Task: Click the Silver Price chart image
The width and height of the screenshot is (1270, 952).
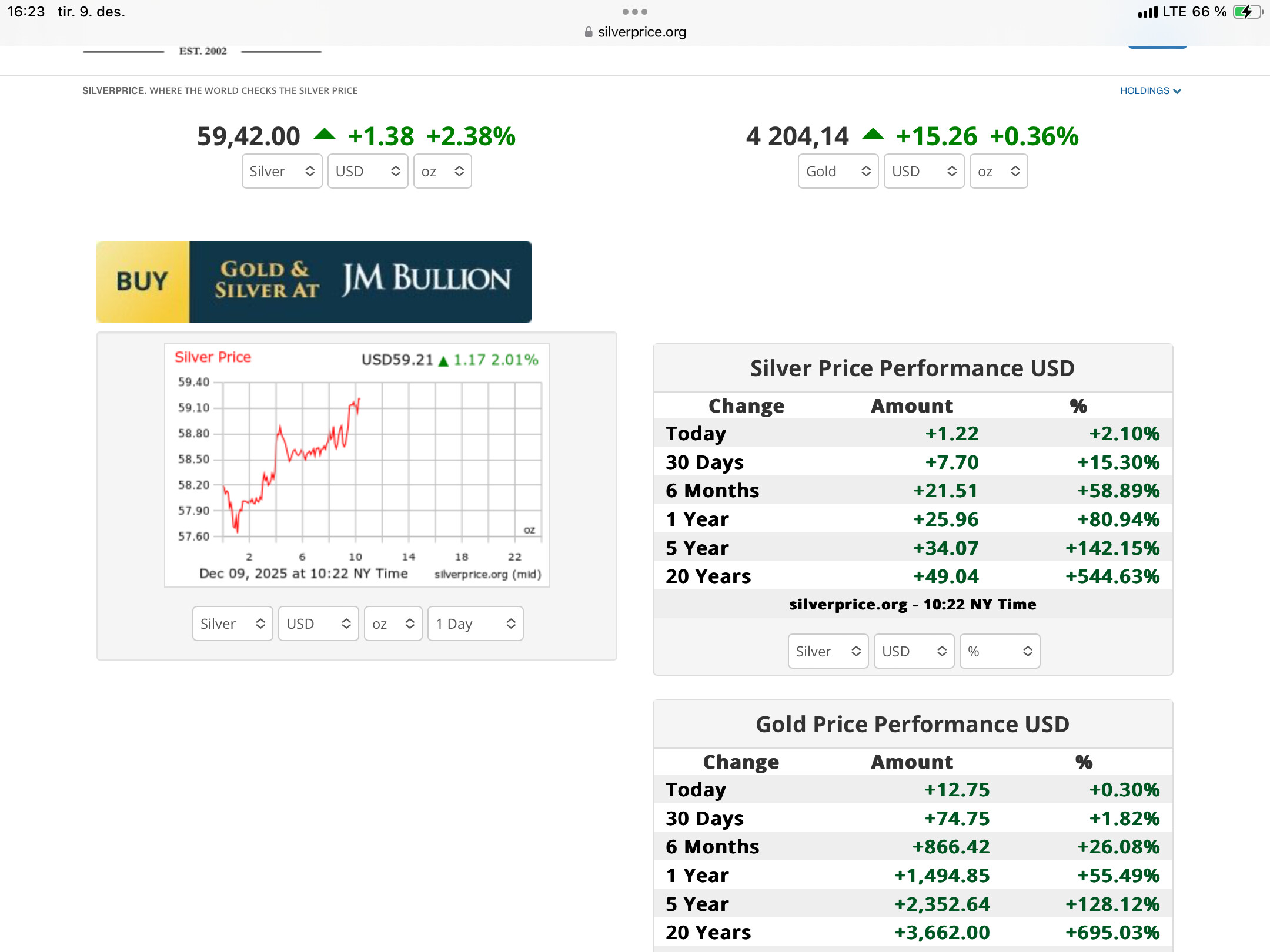Action: (x=357, y=465)
